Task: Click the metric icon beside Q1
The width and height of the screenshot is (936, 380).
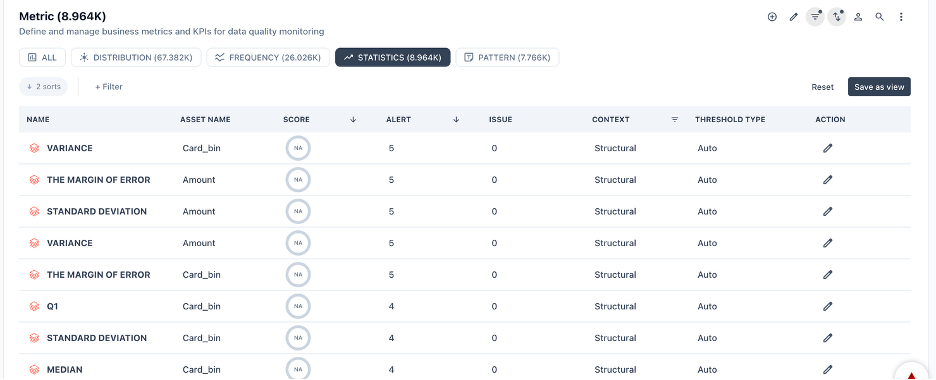Action: point(35,306)
